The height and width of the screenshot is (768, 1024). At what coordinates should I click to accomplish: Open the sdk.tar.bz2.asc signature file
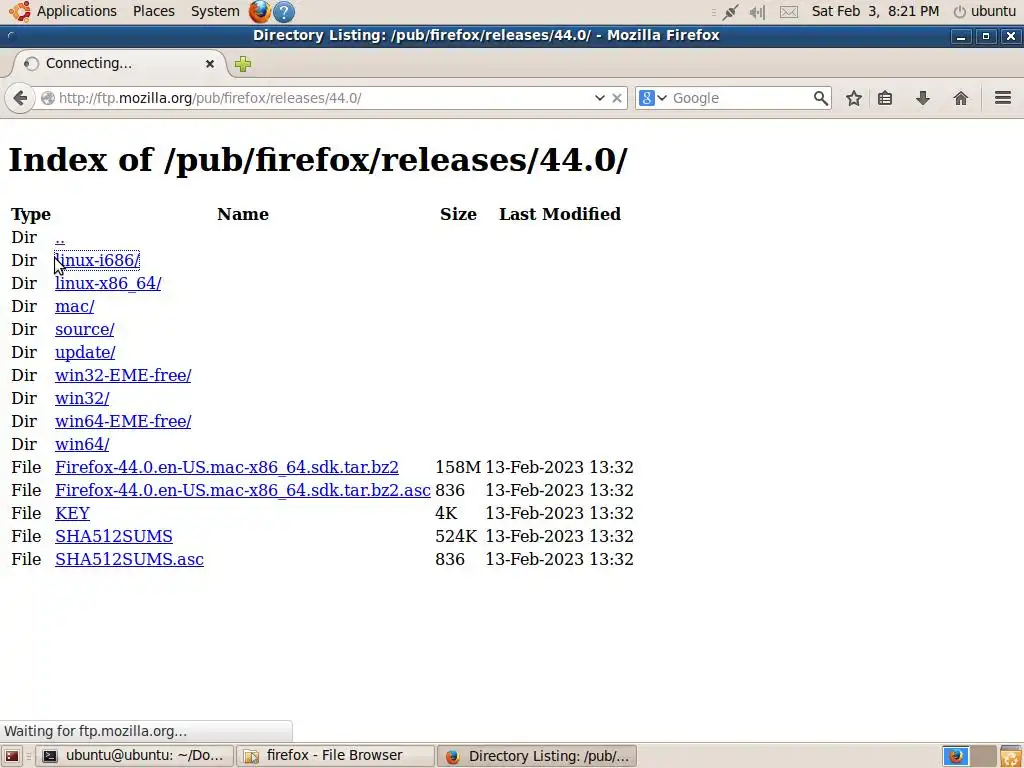click(x=242, y=490)
